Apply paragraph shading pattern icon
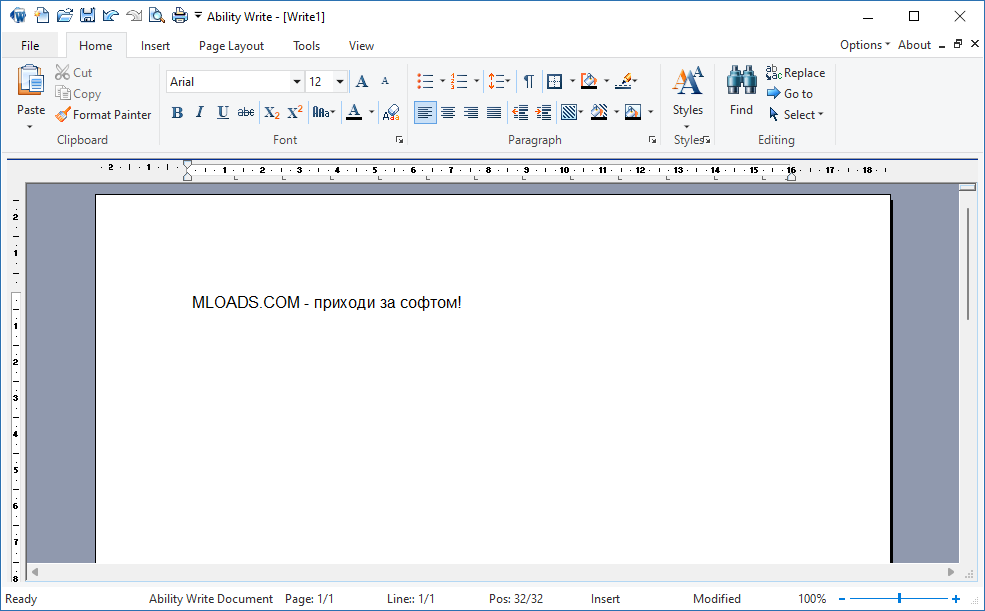The image size is (985, 611). click(x=569, y=112)
